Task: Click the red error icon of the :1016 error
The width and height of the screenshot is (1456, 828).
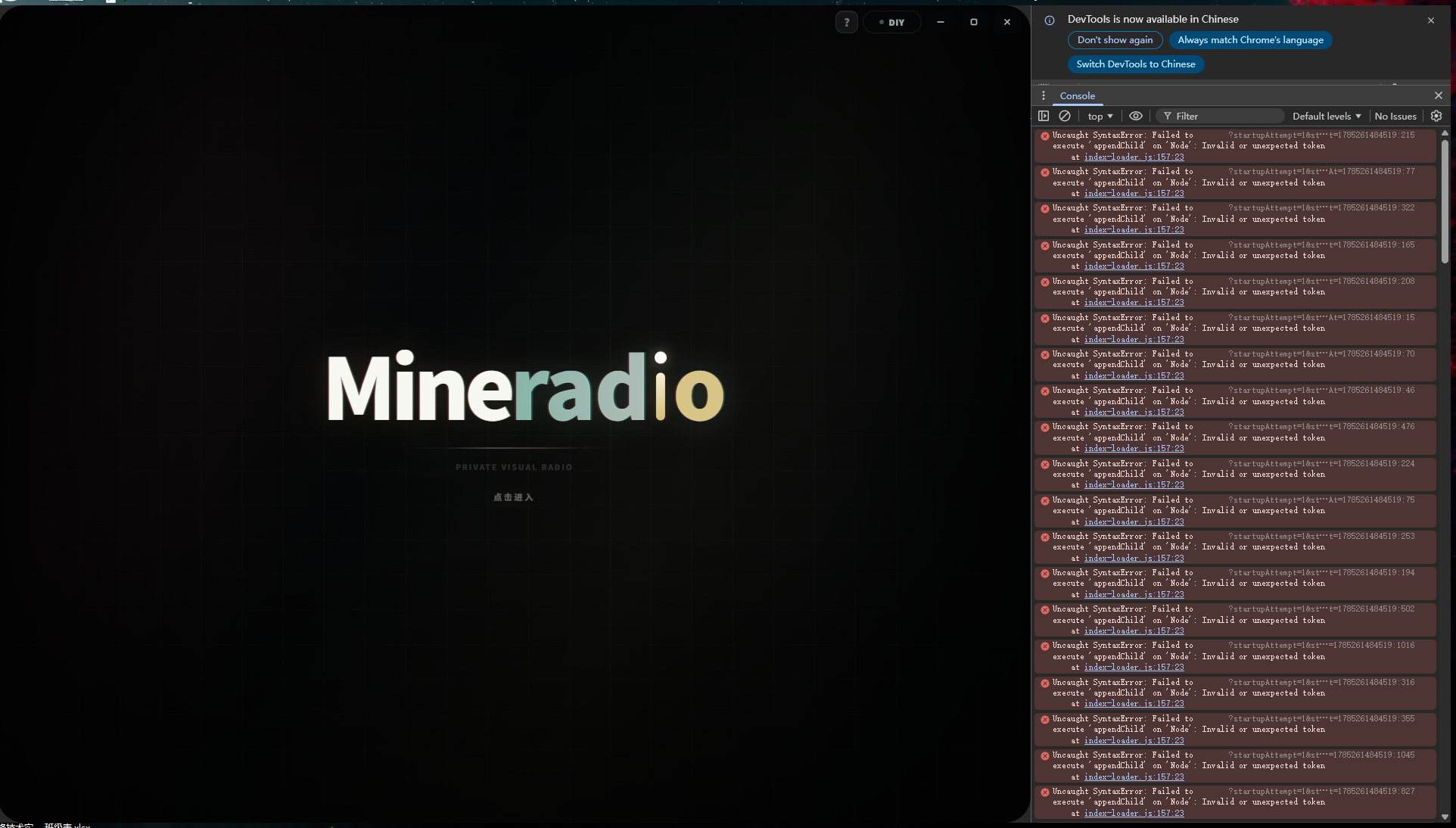Action: [1045, 646]
